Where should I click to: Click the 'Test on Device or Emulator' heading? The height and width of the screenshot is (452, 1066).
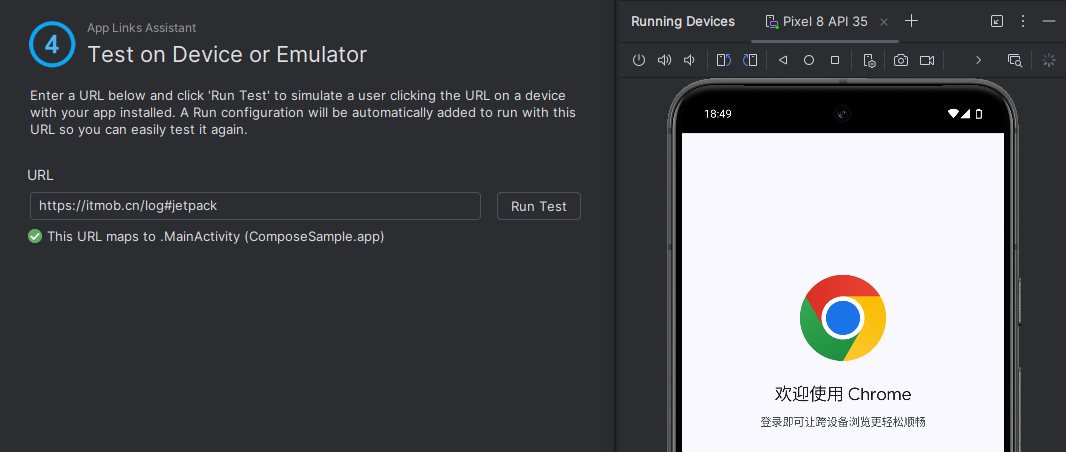point(227,54)
